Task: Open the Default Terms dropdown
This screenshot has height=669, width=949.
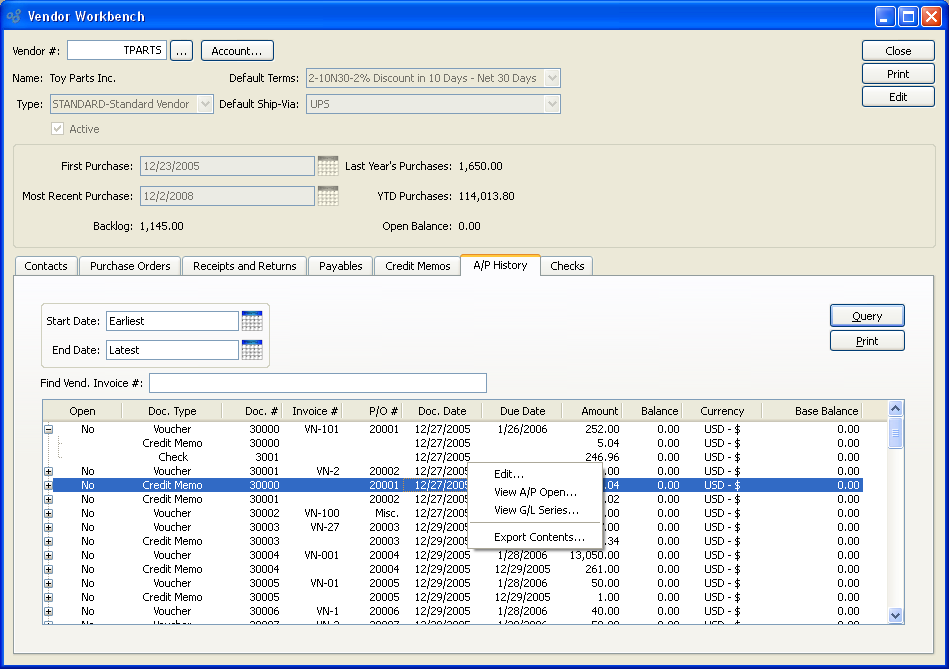Action: [x=552, y=78]
